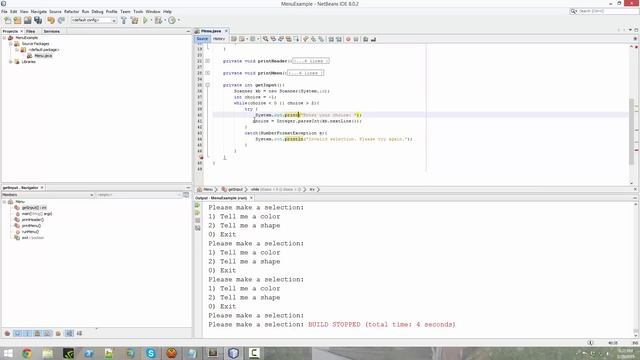This screenshot has height=360, width=640.
Task: Click the Undo toolbar icon
Action: tap(51, 20)
